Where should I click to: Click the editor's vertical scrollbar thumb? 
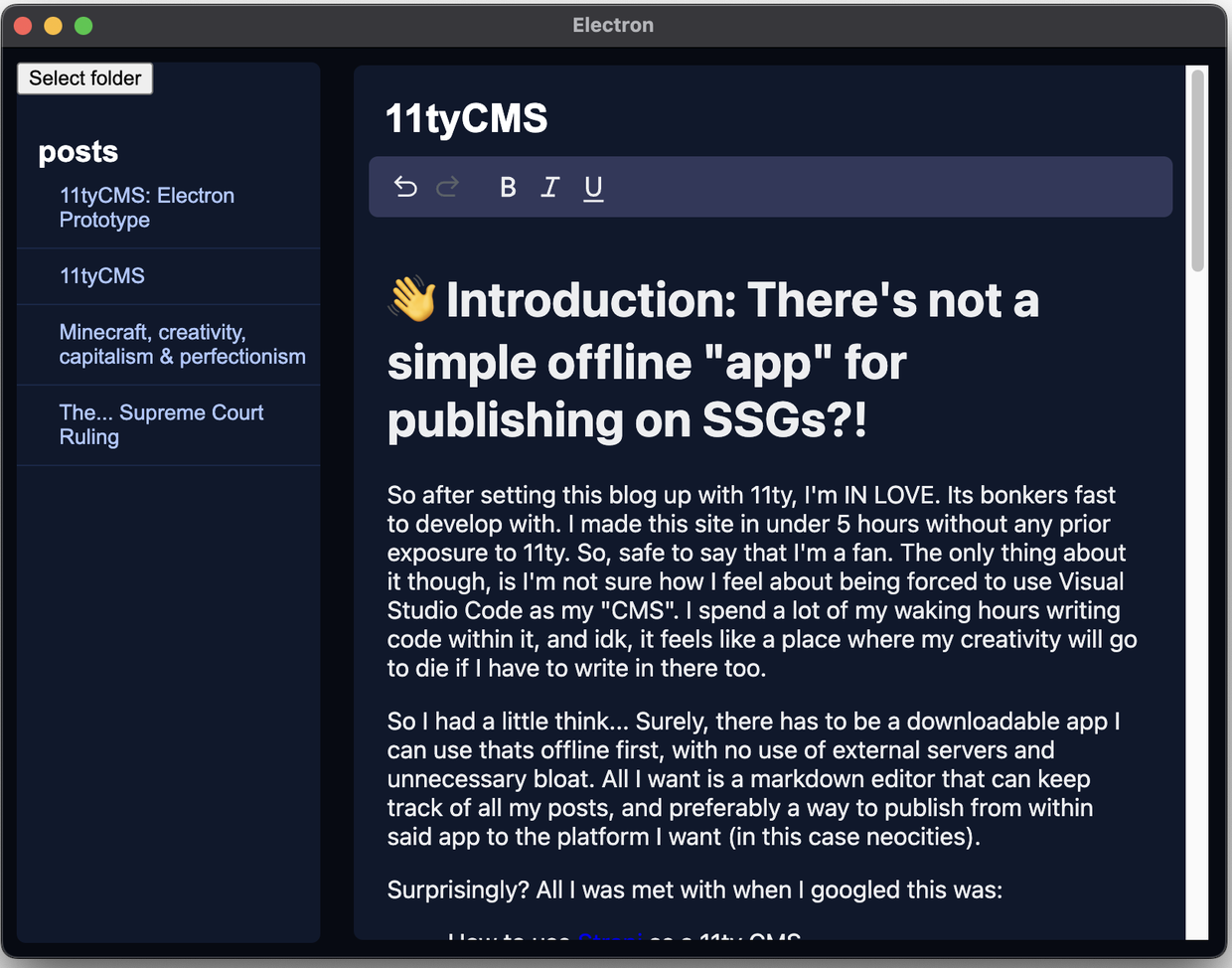[1198, 169]
